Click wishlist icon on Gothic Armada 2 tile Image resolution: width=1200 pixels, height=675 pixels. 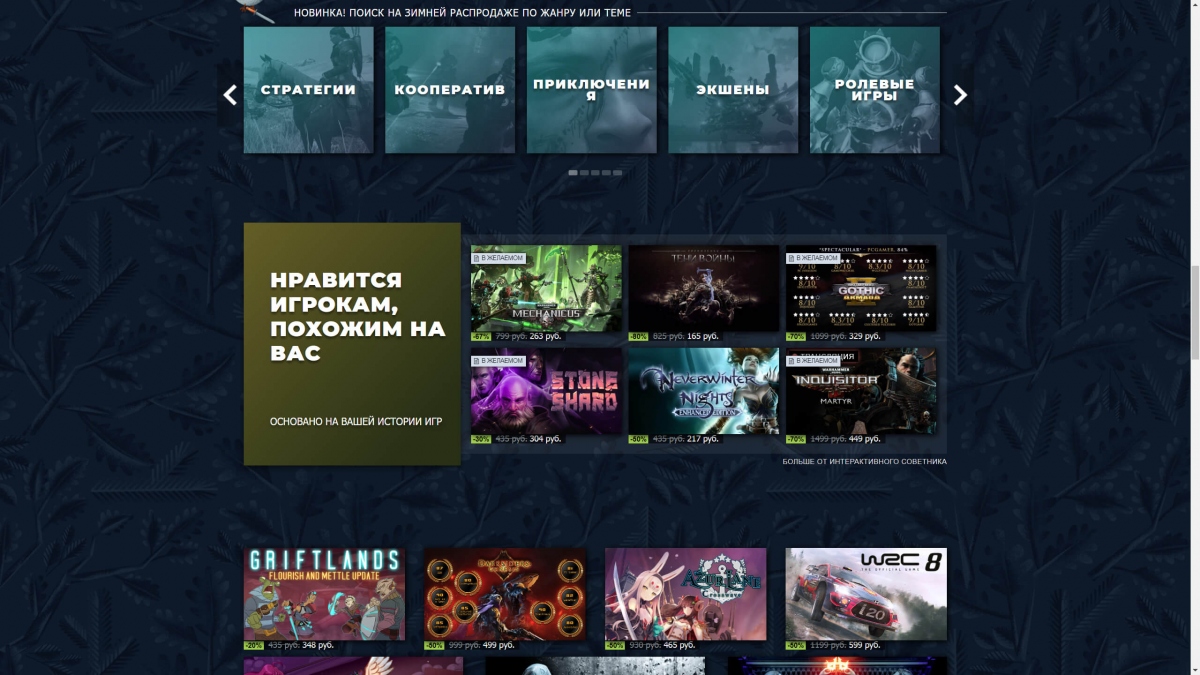tap(811, 257)
